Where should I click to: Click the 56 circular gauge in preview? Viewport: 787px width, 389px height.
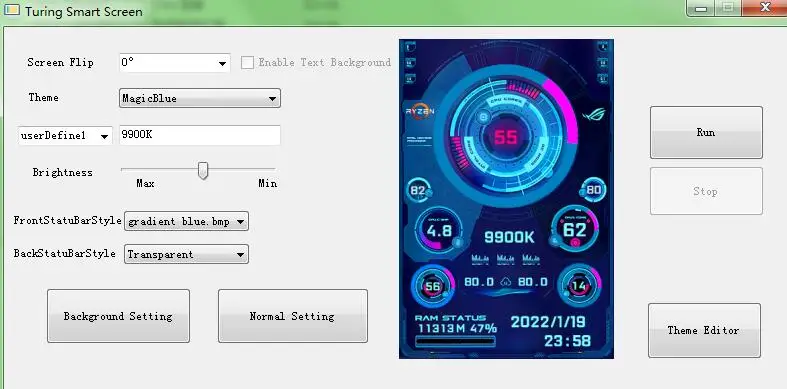[x=433, y=287]
